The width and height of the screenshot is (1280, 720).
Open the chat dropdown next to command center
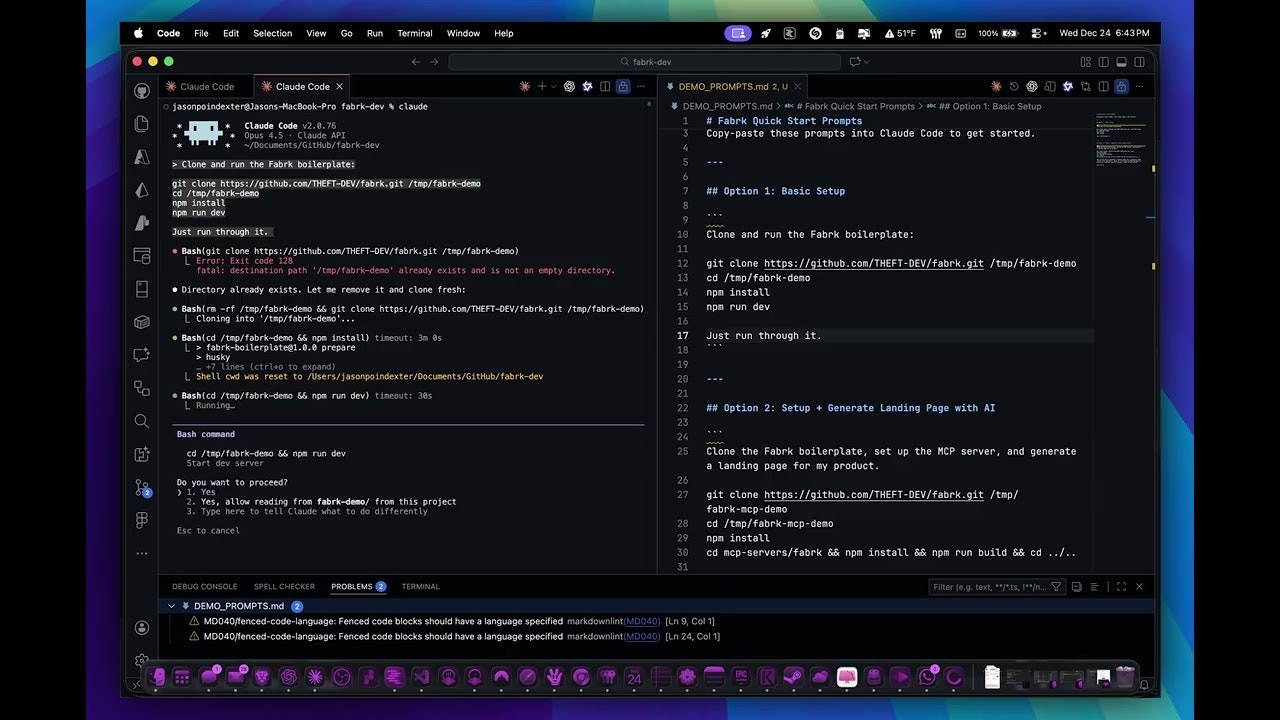click(x=866, y=62)
